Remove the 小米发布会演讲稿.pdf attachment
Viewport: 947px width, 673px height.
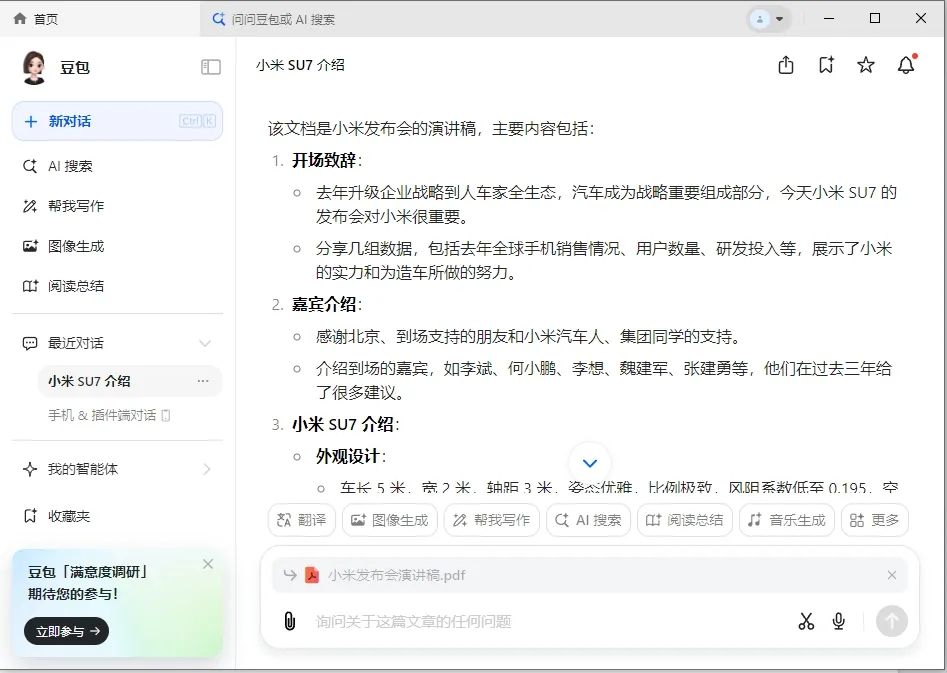pos(892,575)
